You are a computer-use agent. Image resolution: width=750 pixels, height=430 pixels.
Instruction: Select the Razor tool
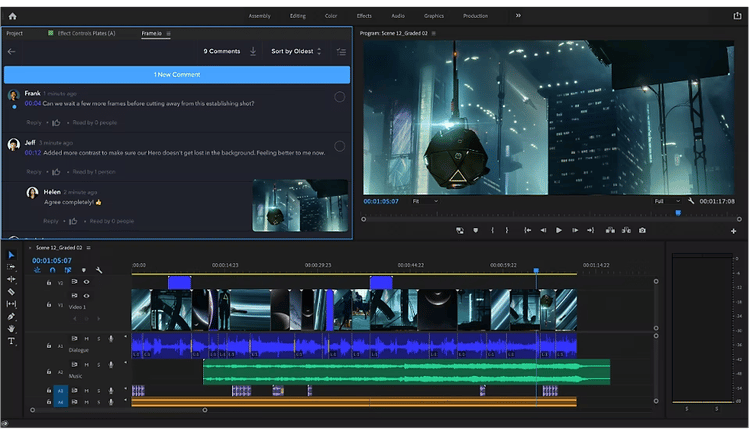point(11,291)
